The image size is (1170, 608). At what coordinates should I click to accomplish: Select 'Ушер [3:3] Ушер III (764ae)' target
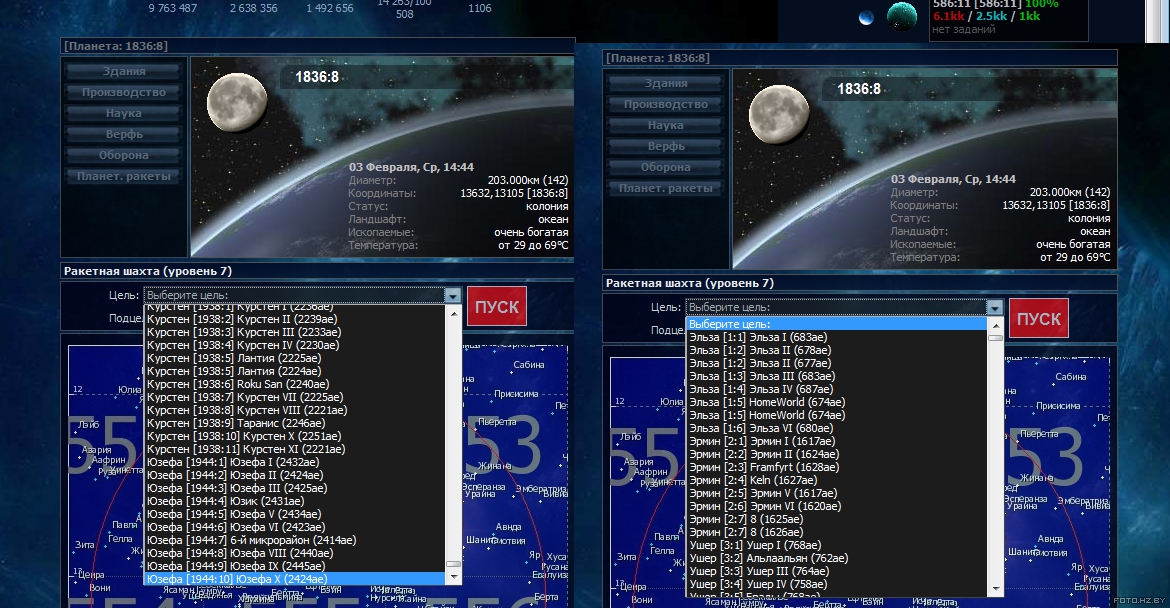(x=836, y=571)
